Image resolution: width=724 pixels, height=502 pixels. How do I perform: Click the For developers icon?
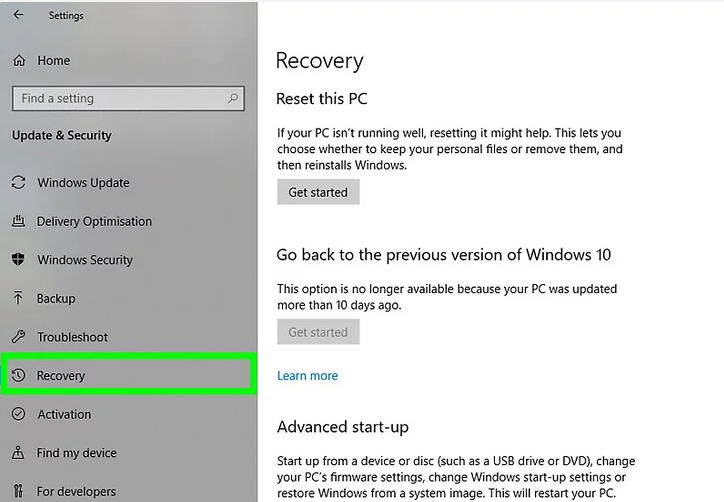(x=18, y=491)
